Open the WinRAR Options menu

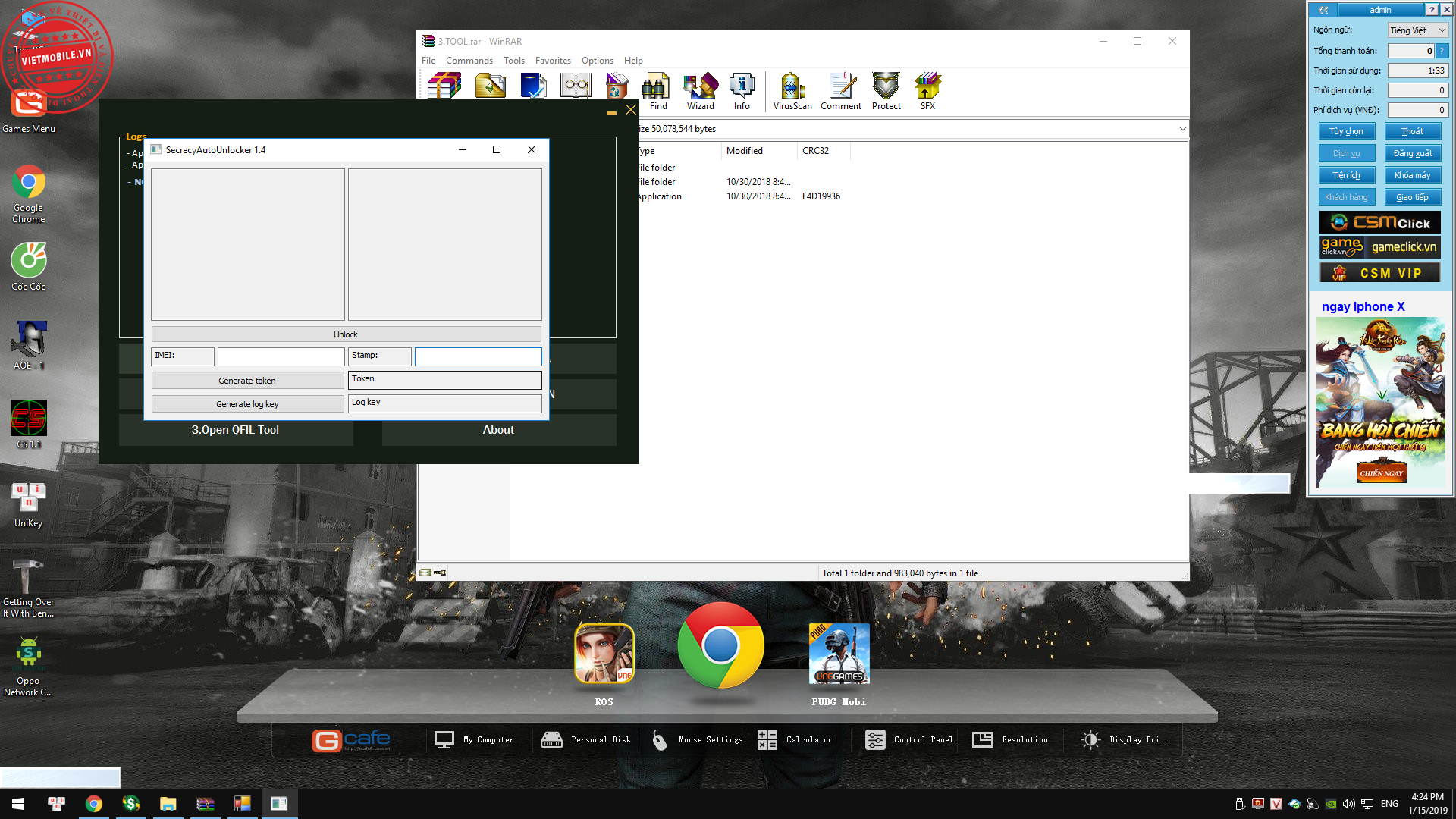tap(598, 61)
